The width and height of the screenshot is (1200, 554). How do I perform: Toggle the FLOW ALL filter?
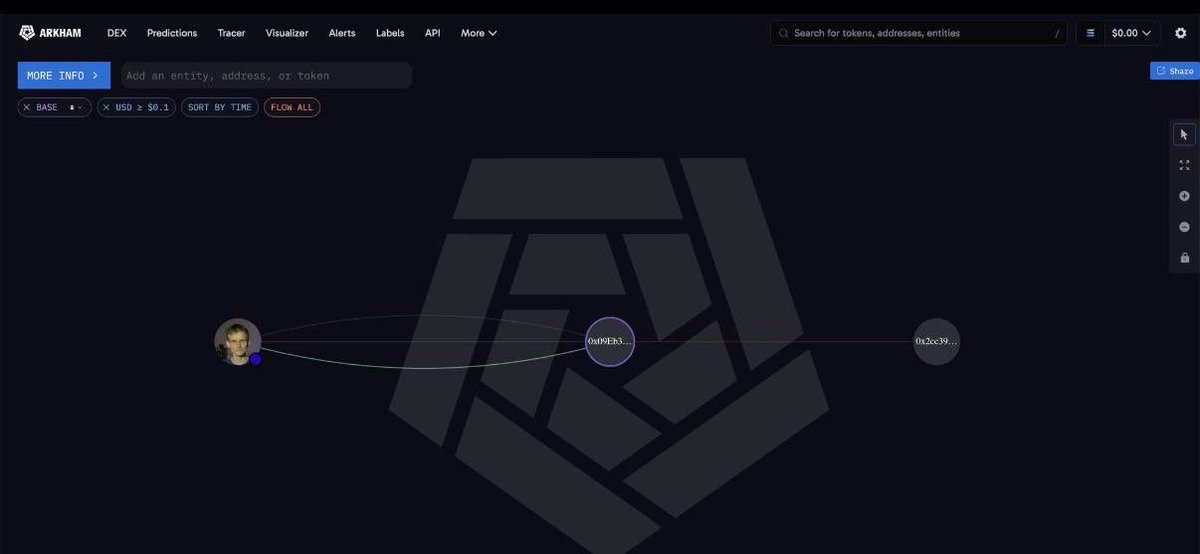(292, 107)
